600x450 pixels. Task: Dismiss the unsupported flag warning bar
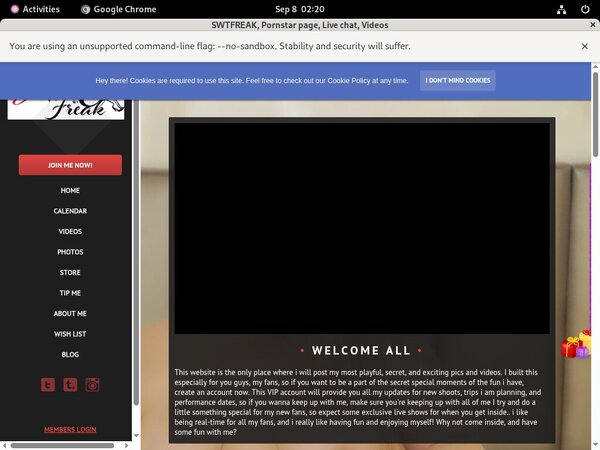pos(585,46)
